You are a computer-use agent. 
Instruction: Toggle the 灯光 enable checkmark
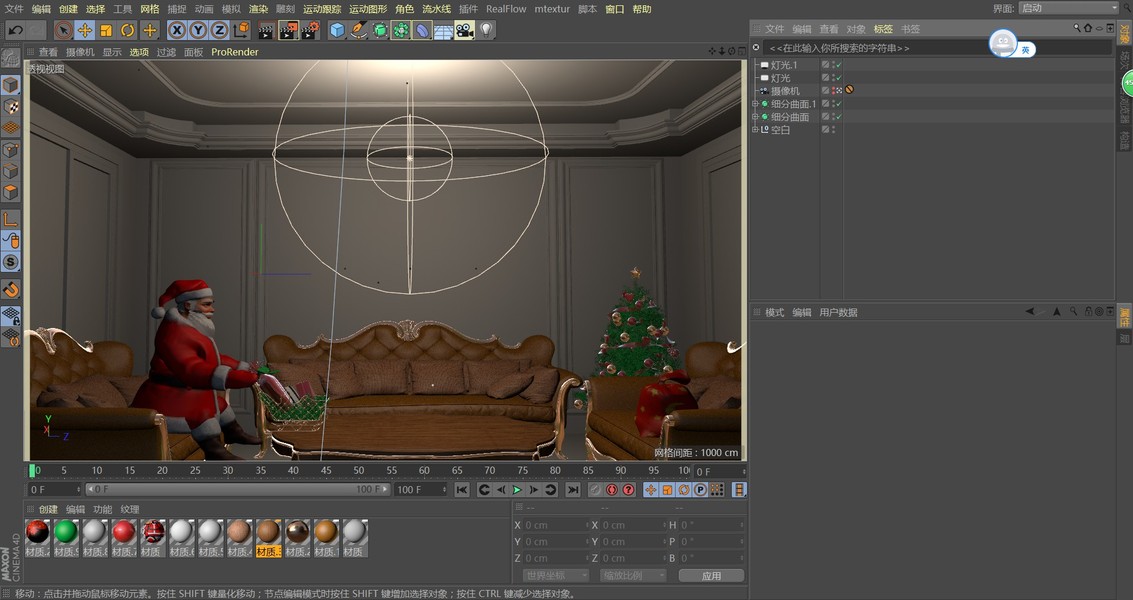pos(839,78)
